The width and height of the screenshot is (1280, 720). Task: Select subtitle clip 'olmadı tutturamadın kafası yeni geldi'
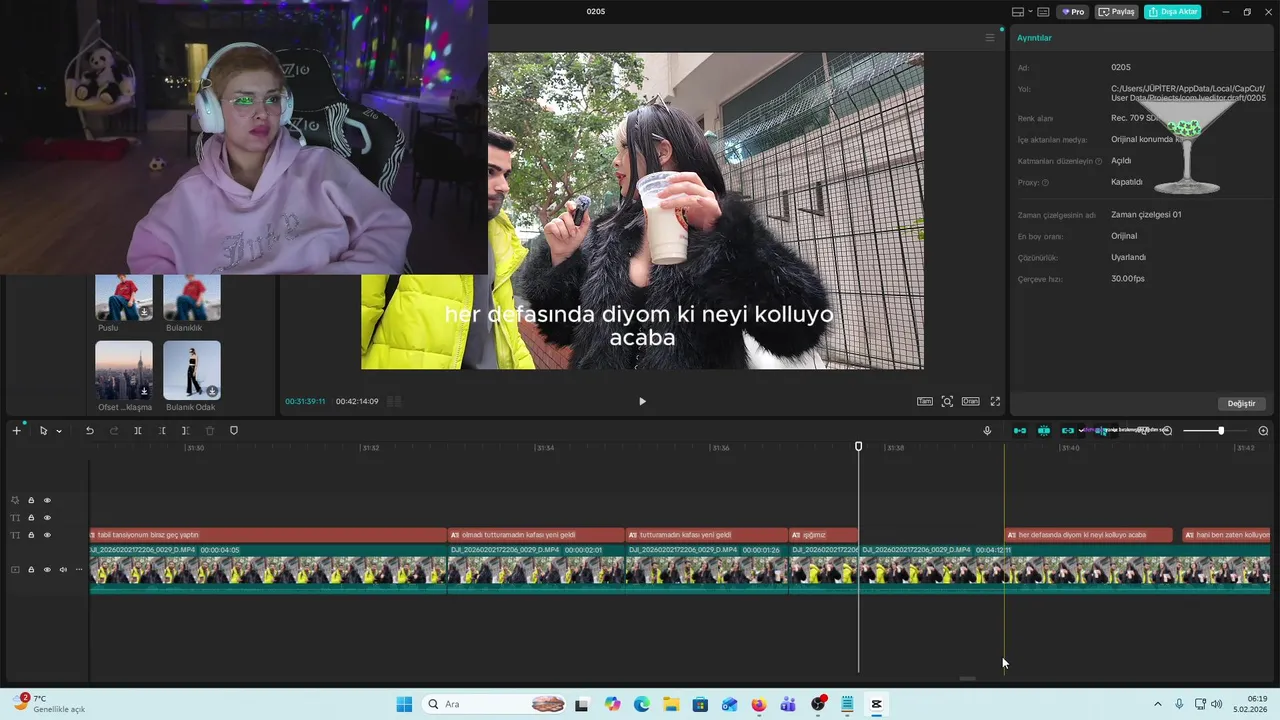coord(536,535)
